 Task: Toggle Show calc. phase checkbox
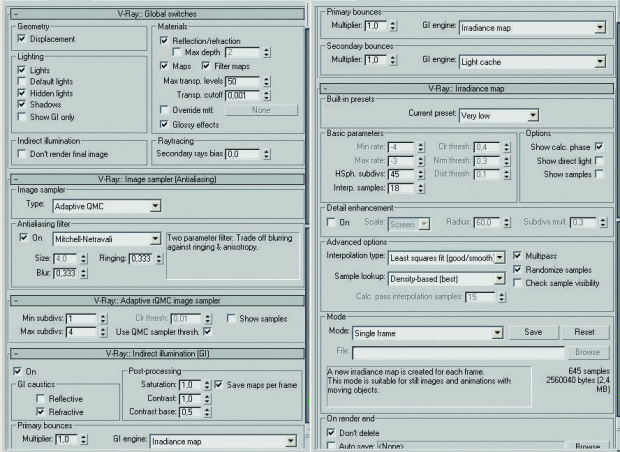pos(599,147)
